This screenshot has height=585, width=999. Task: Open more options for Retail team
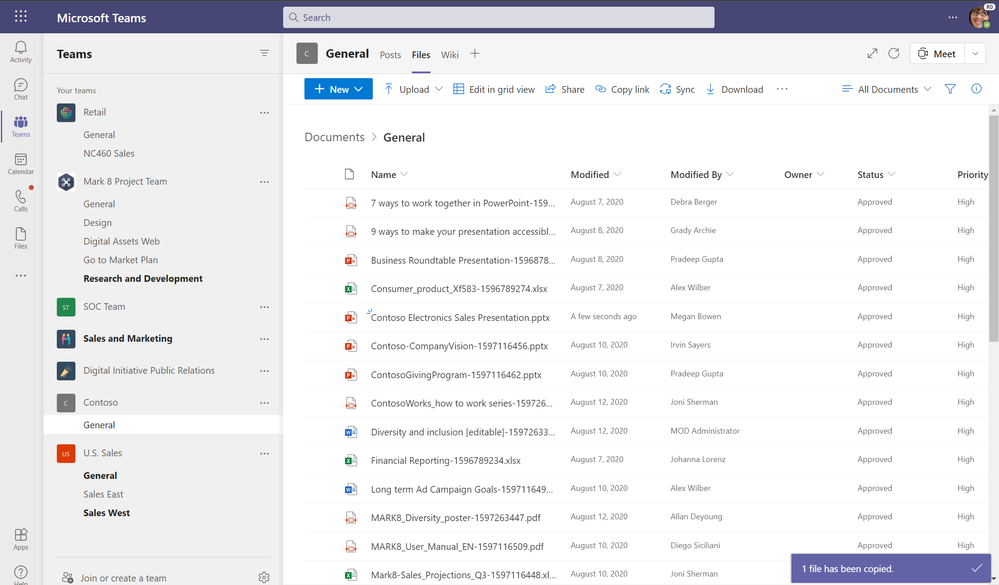pos(264,113)
